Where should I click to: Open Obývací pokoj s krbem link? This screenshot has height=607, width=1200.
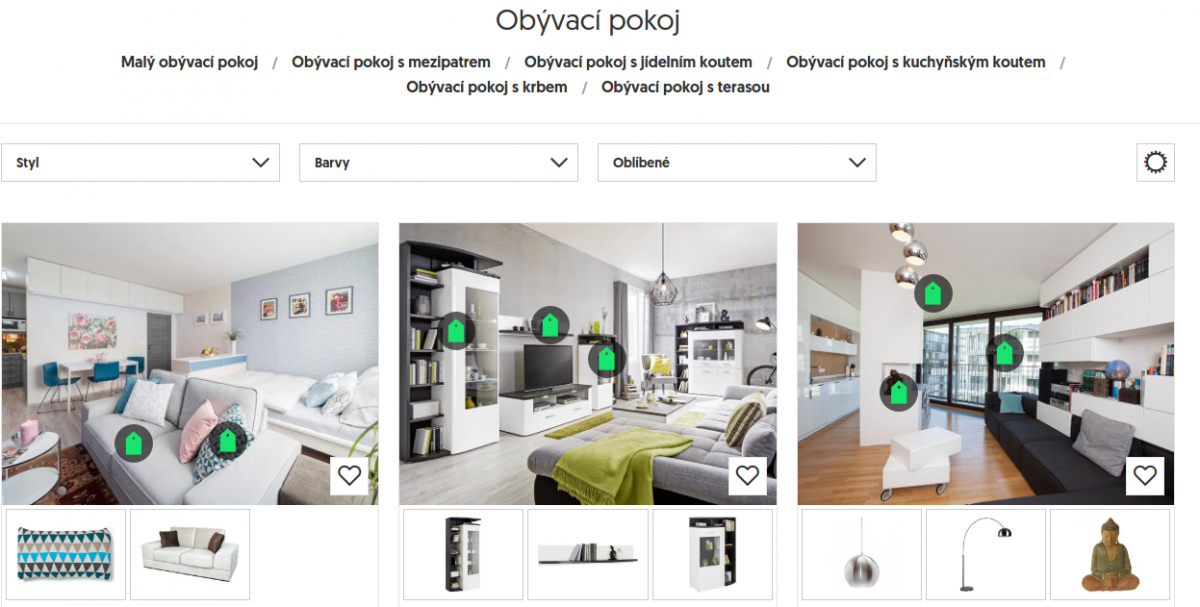[486, 87]
